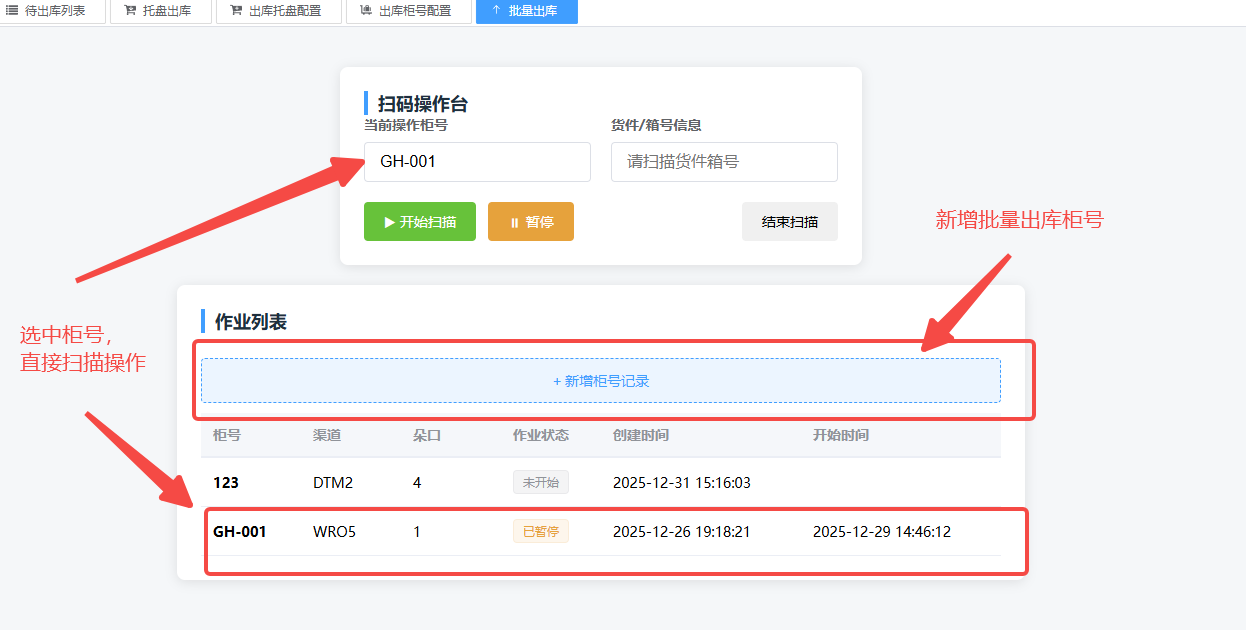The height and width of the screenshot is (630, 1246).
Task: Focus the 当前操作柜号 input field
Action: [477, 162]
